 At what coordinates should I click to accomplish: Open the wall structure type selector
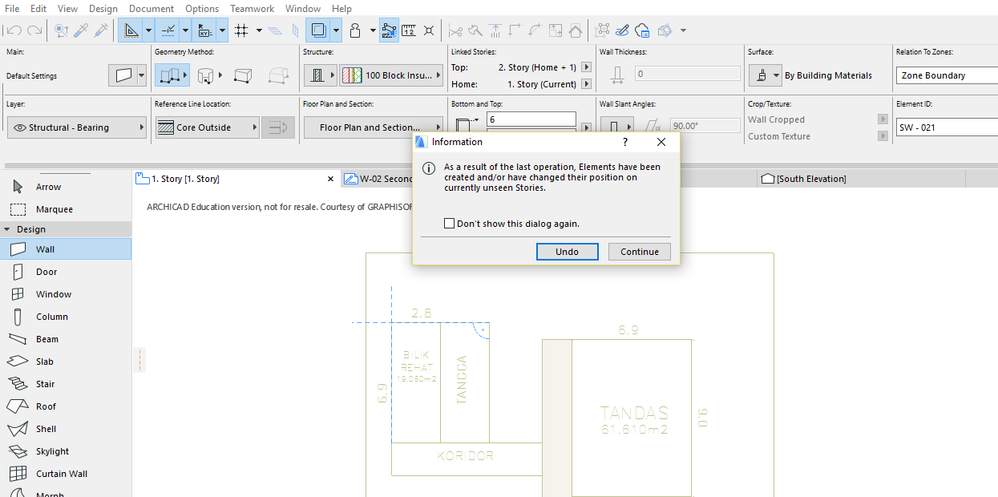(320, 76)
